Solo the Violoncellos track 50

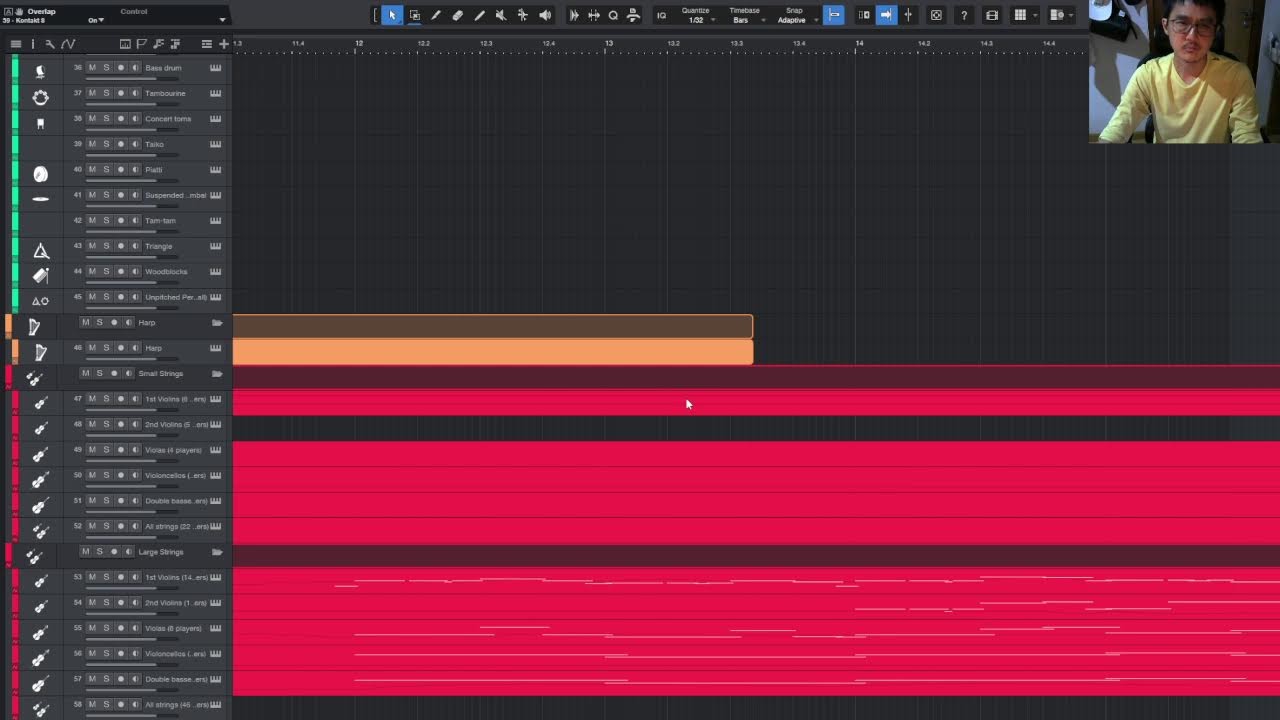click(x=106, y=475)
